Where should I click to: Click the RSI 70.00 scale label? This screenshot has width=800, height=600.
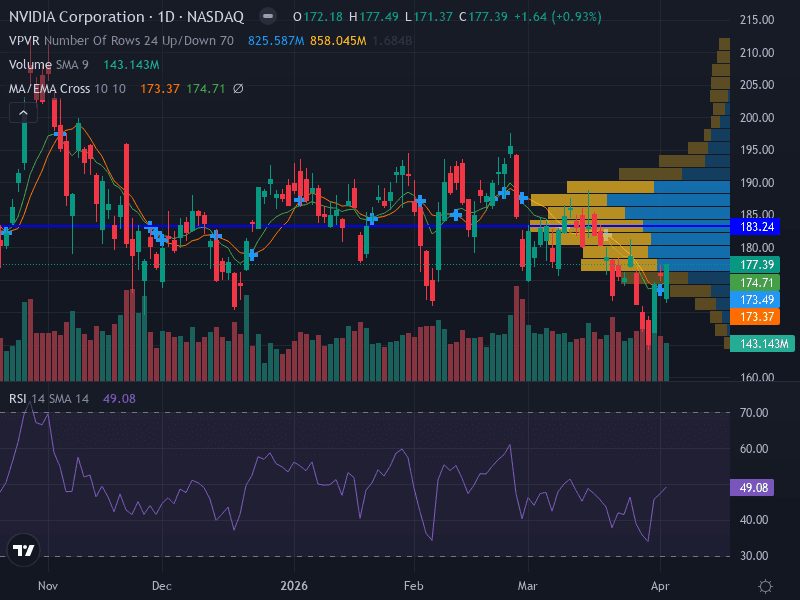pyautogui.click(x=754, y=412)
